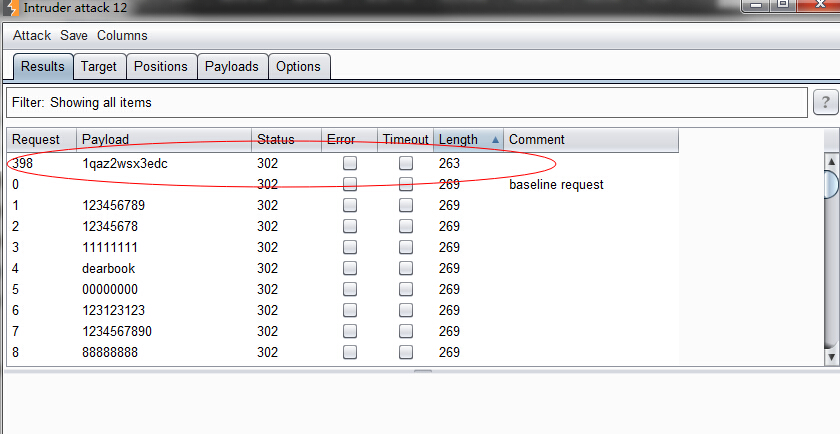Open the Save menu
Viewport: 840px width, 434px height.
73,35
